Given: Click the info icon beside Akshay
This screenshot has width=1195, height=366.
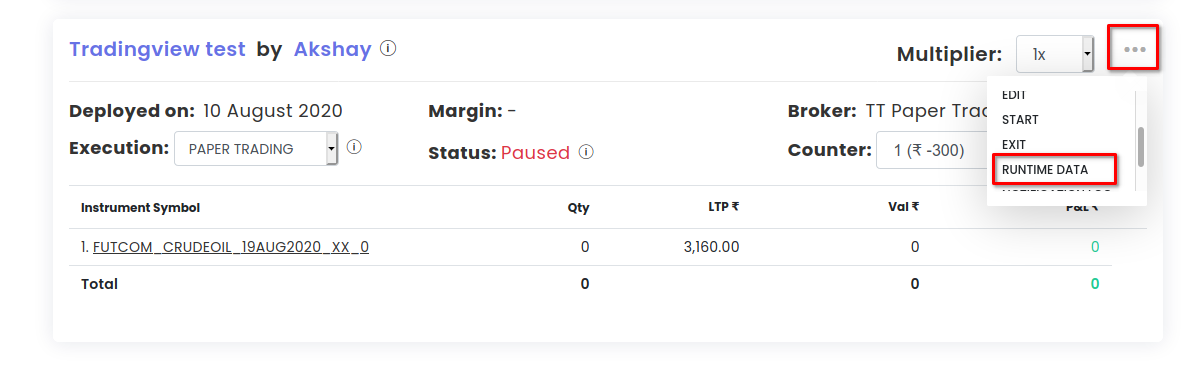Looking at the screenshot, I should pyautogui.click(x=388, y=49).
